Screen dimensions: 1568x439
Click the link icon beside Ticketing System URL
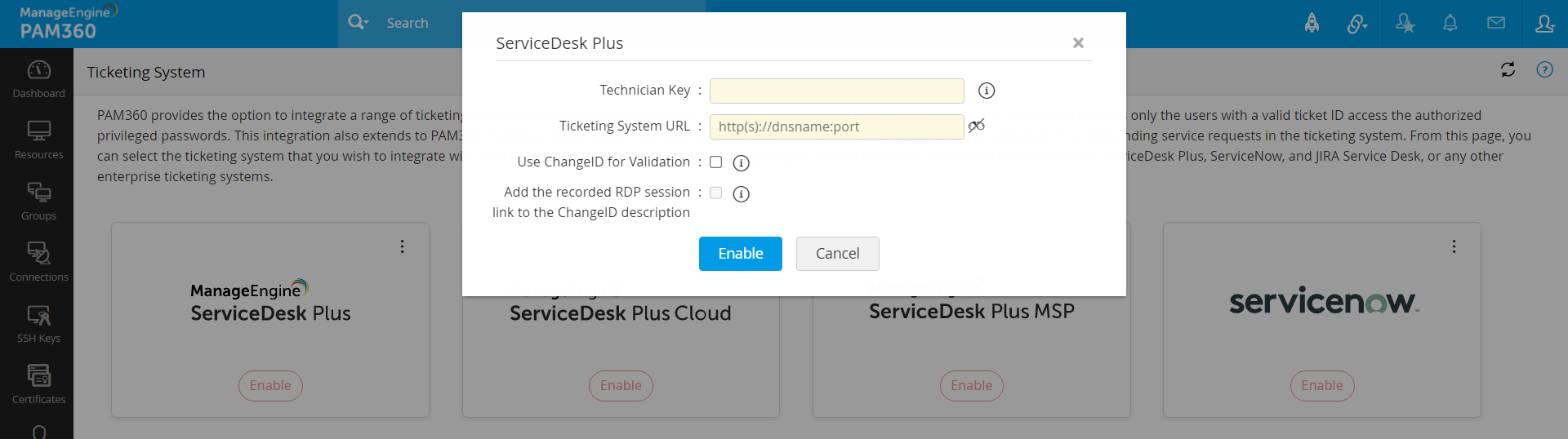pyautogui.click(x=977, y=126)
